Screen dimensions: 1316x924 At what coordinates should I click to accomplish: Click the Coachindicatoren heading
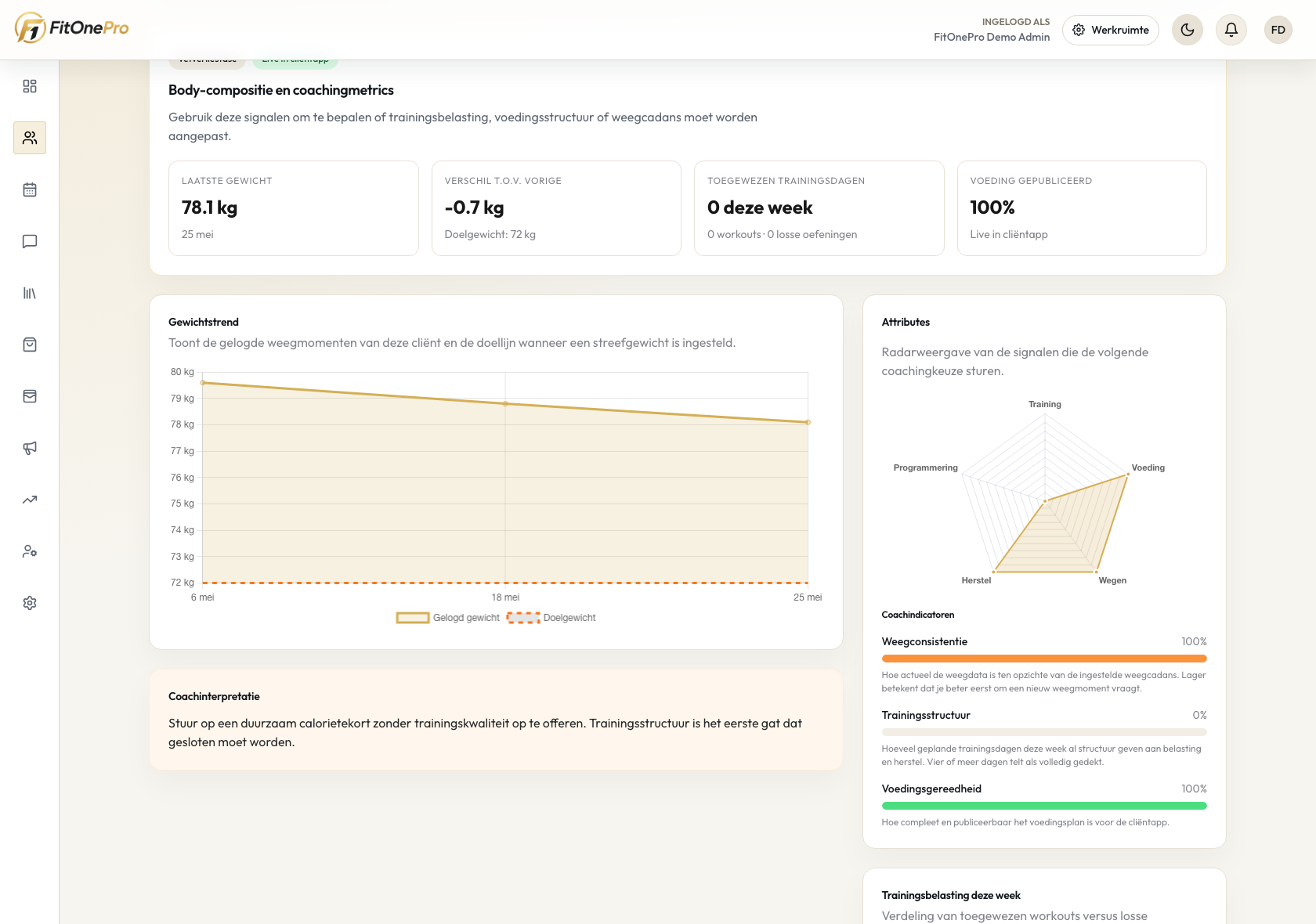tap(918, 615)
